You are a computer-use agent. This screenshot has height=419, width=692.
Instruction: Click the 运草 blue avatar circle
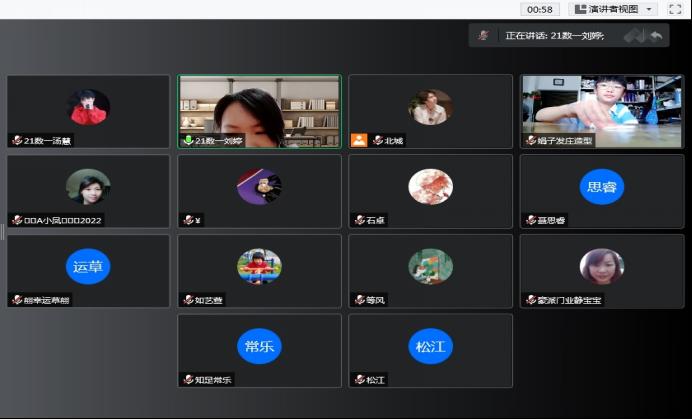88,266
